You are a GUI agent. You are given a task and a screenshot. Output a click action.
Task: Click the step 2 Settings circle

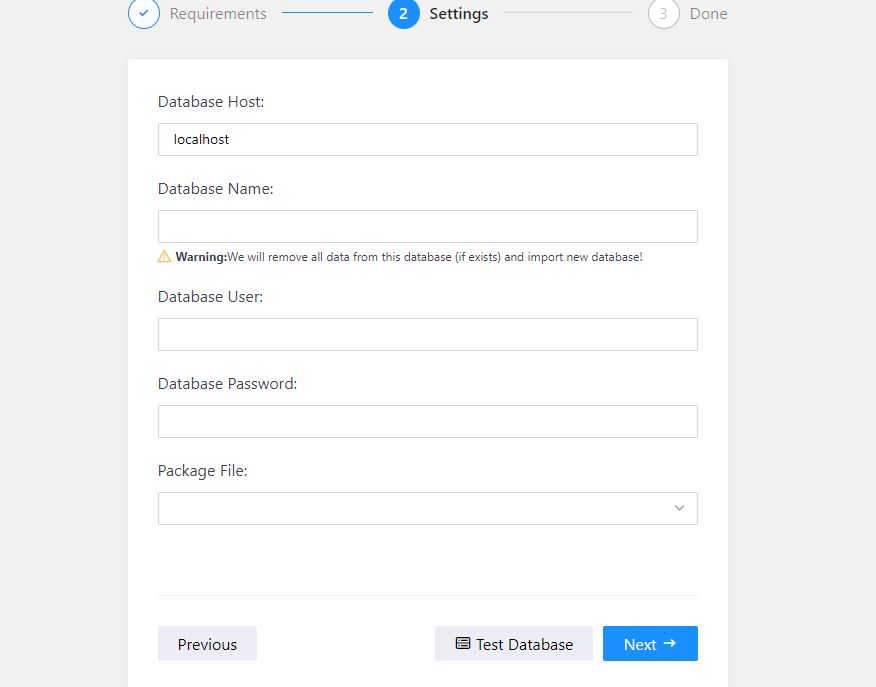403,13
